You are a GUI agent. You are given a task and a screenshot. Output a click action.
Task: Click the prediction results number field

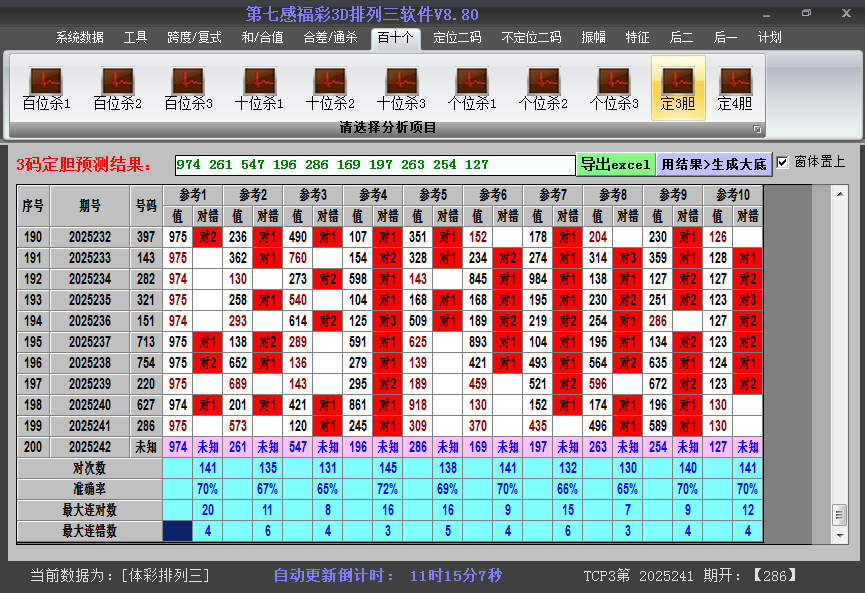point(374,165)
